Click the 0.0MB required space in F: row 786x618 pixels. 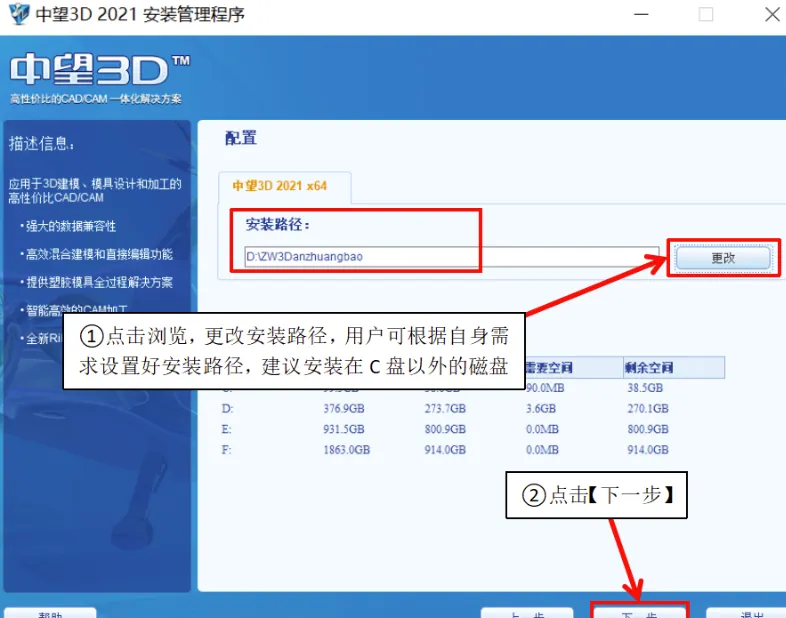click(542, 450)
